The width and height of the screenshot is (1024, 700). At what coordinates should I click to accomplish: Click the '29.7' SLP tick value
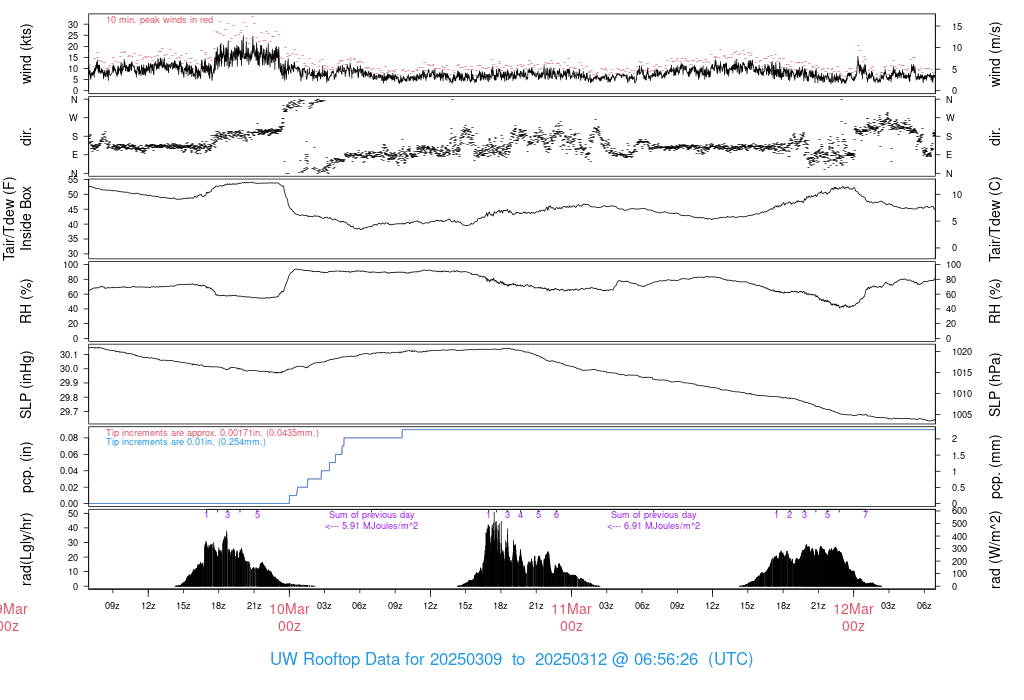click(x=69, y=412)
